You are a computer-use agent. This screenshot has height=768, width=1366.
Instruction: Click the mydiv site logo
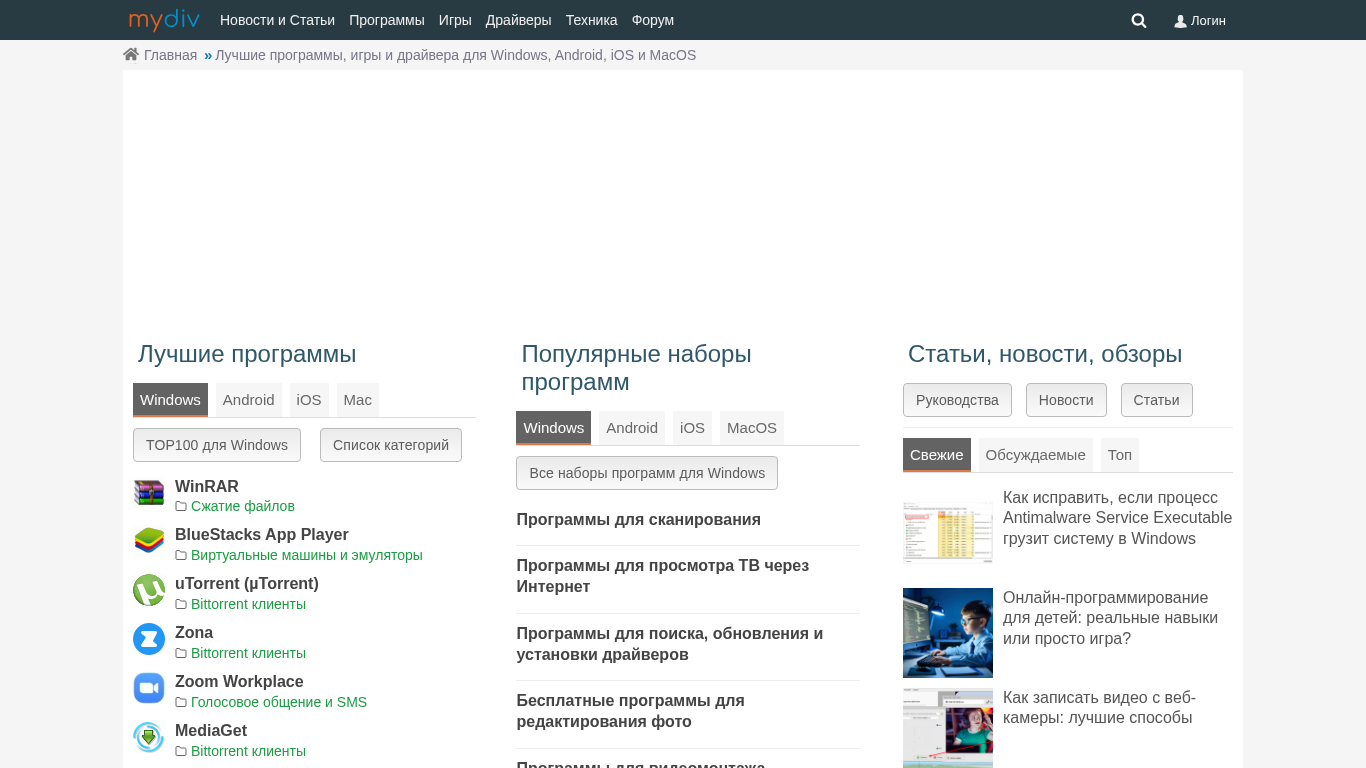coord(164,20)
